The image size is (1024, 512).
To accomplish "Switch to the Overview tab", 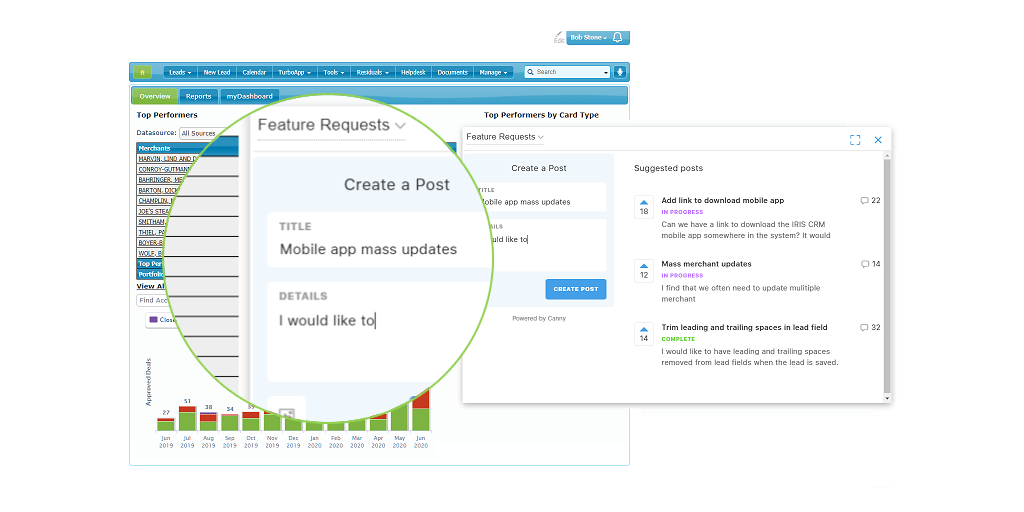I will (x=155, y=96).
